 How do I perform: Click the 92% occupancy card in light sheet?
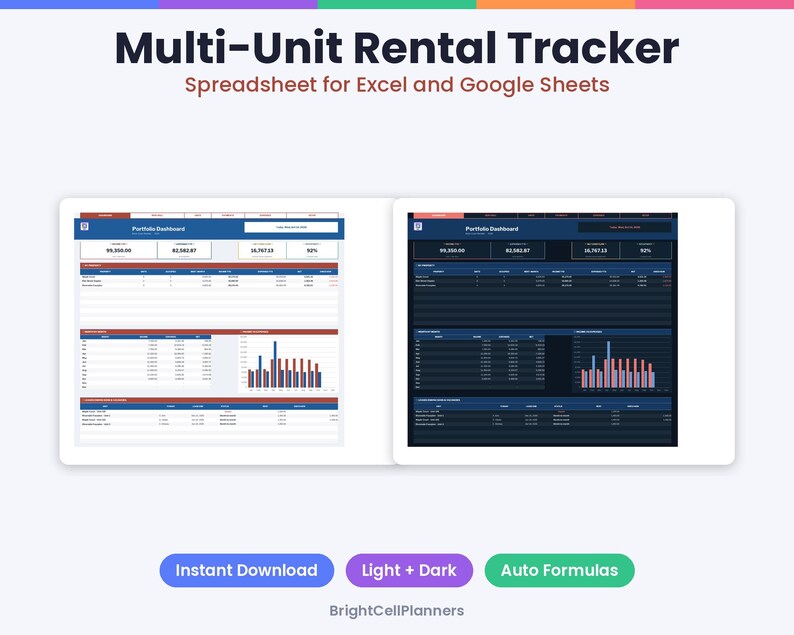312,250
